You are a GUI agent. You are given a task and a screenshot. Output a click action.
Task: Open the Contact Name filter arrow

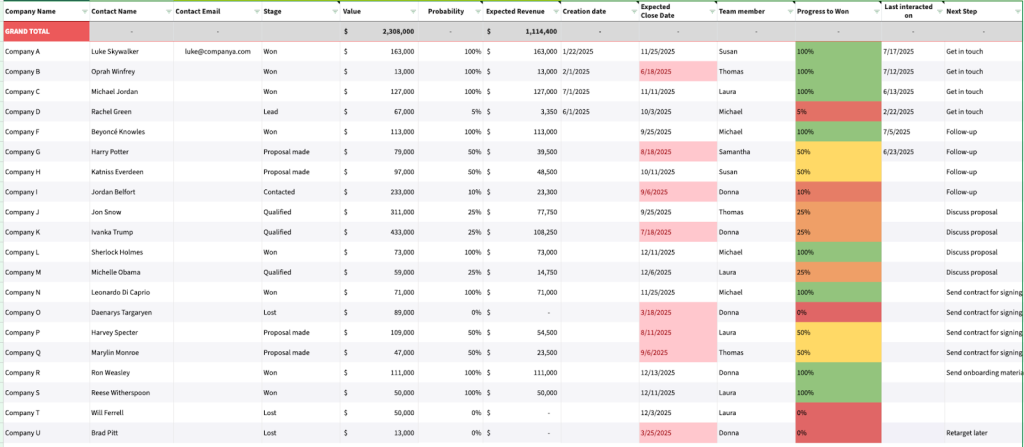pos(168,12)
